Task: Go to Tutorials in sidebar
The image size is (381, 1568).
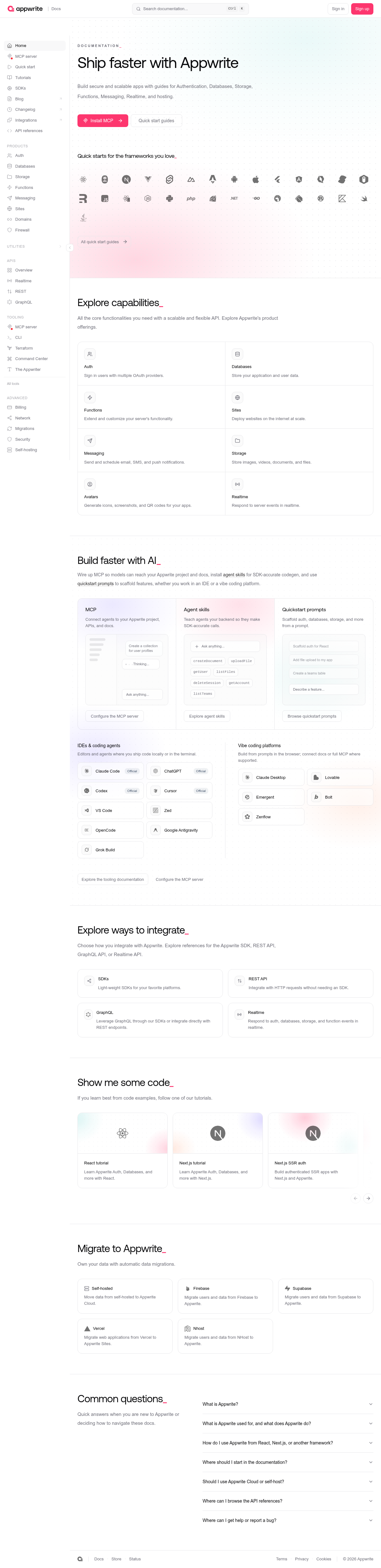Action: point(35,77)
